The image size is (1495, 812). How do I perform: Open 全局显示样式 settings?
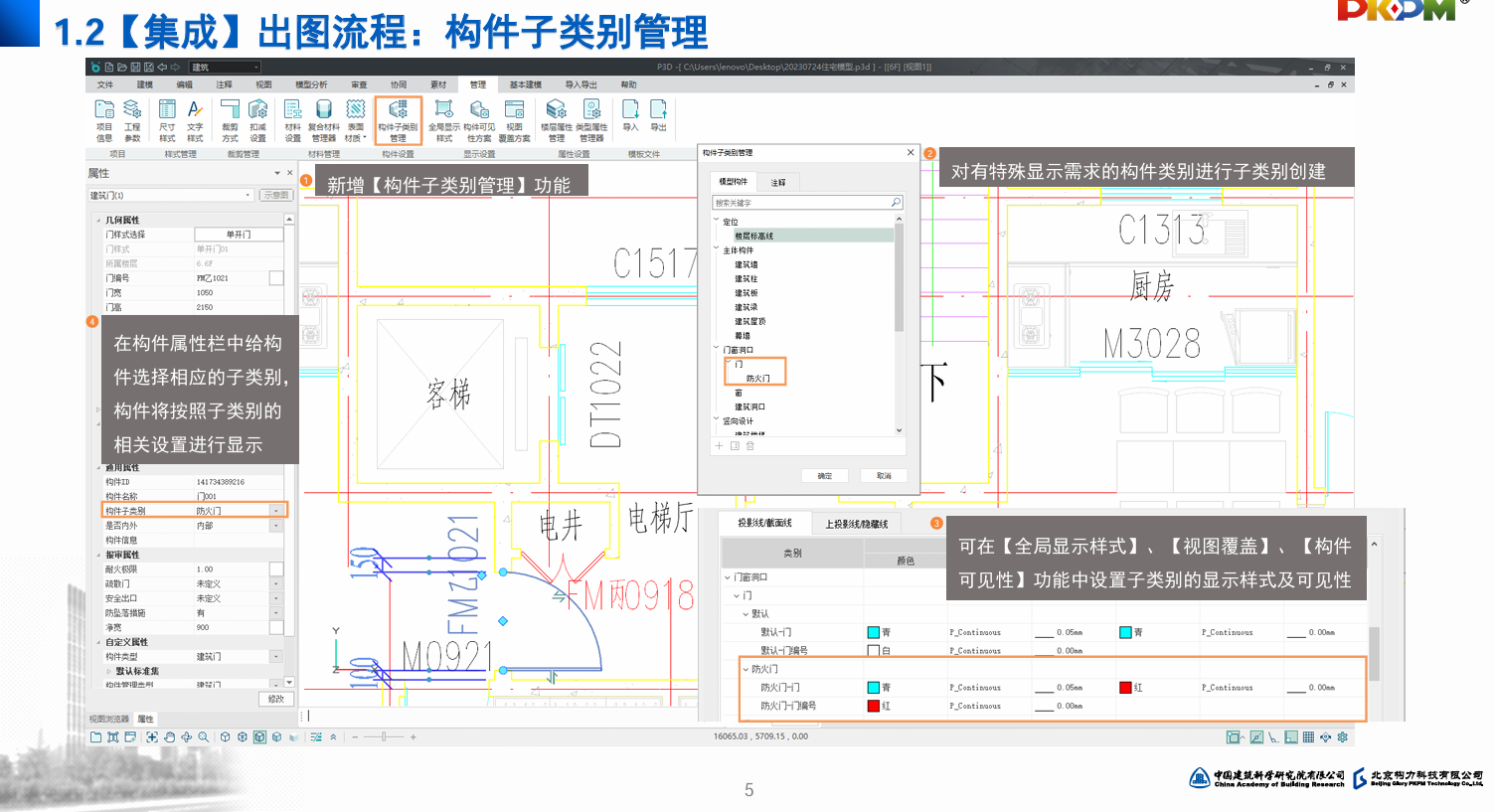(x=443, y=120)
